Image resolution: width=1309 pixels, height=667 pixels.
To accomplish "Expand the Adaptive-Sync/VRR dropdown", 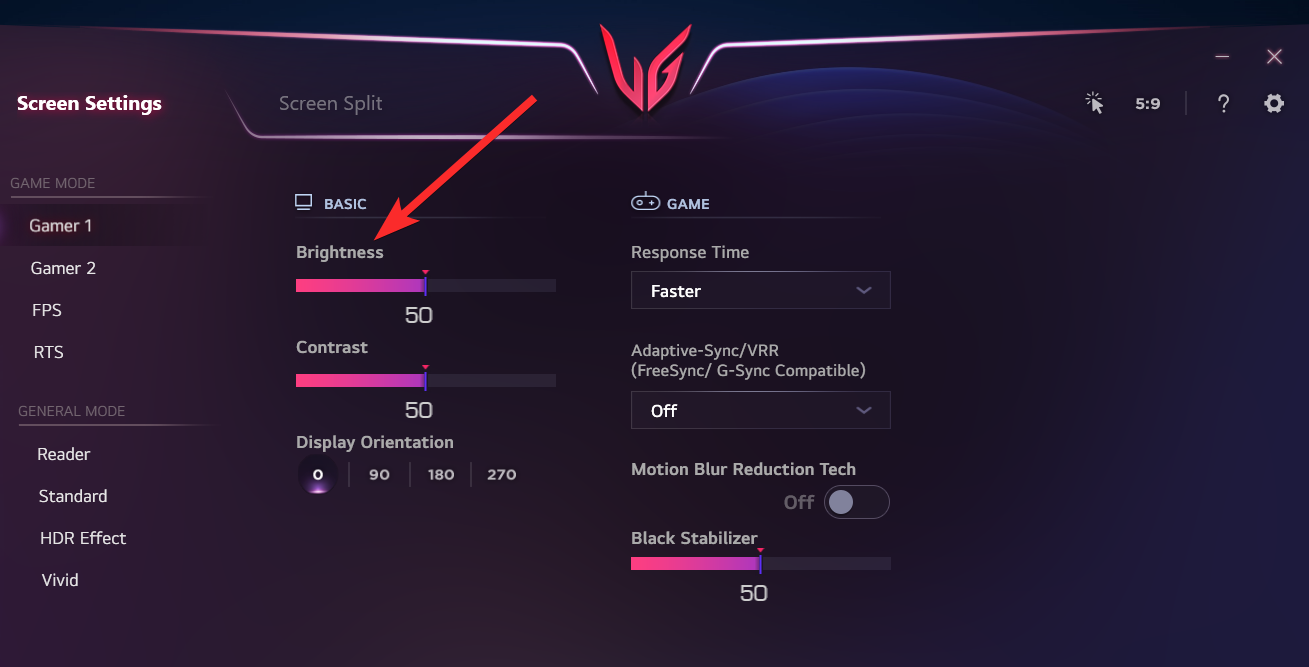I will 760,410.
